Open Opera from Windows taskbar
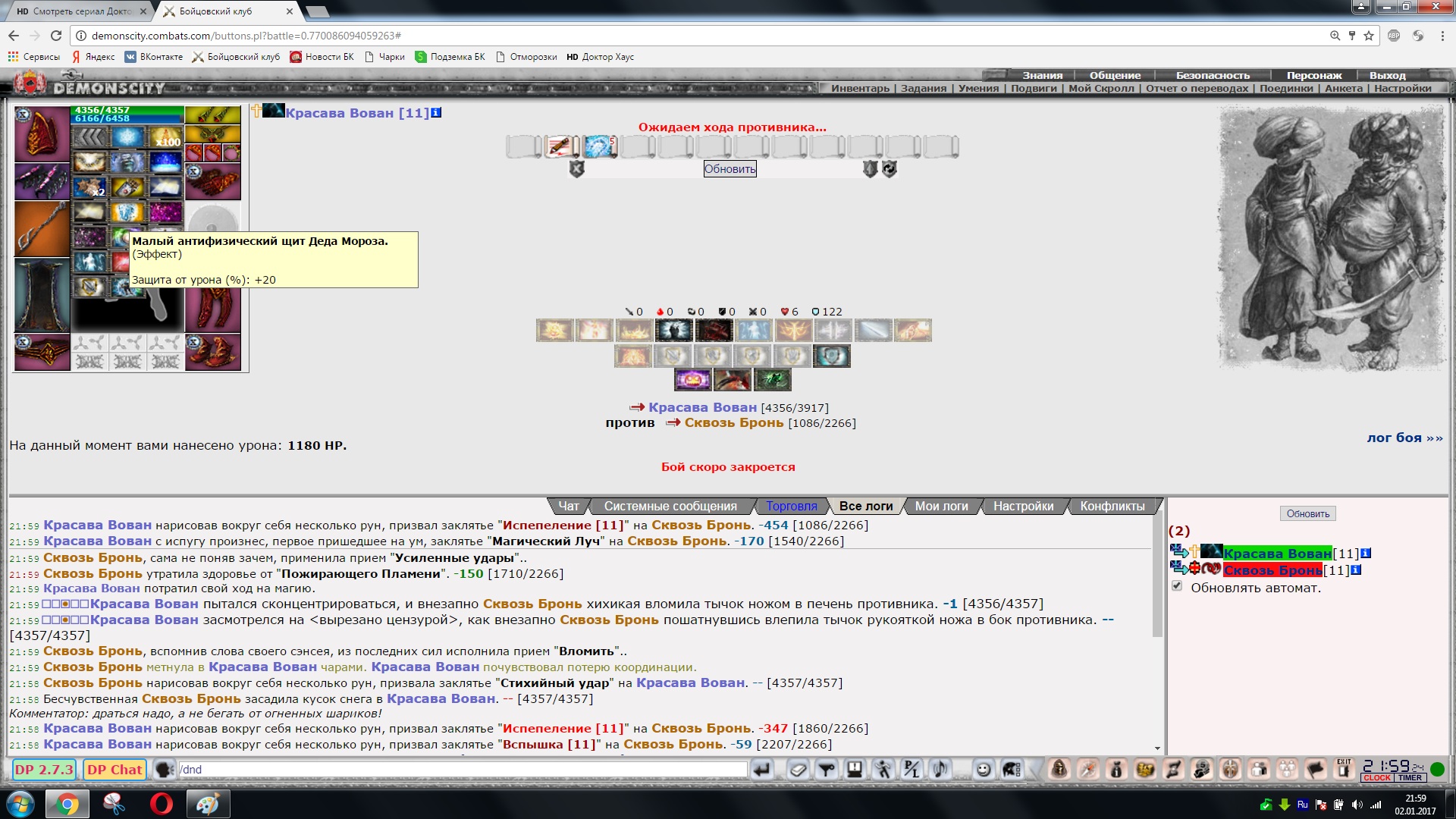 click(x=161, y=804)
